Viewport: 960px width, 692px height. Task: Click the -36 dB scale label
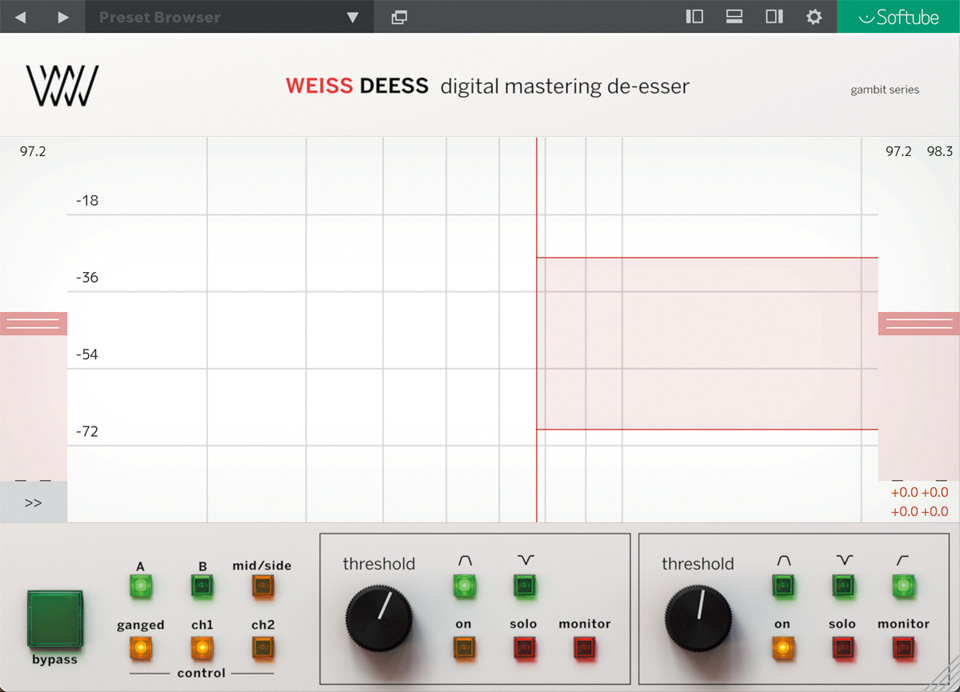[87, 277]
